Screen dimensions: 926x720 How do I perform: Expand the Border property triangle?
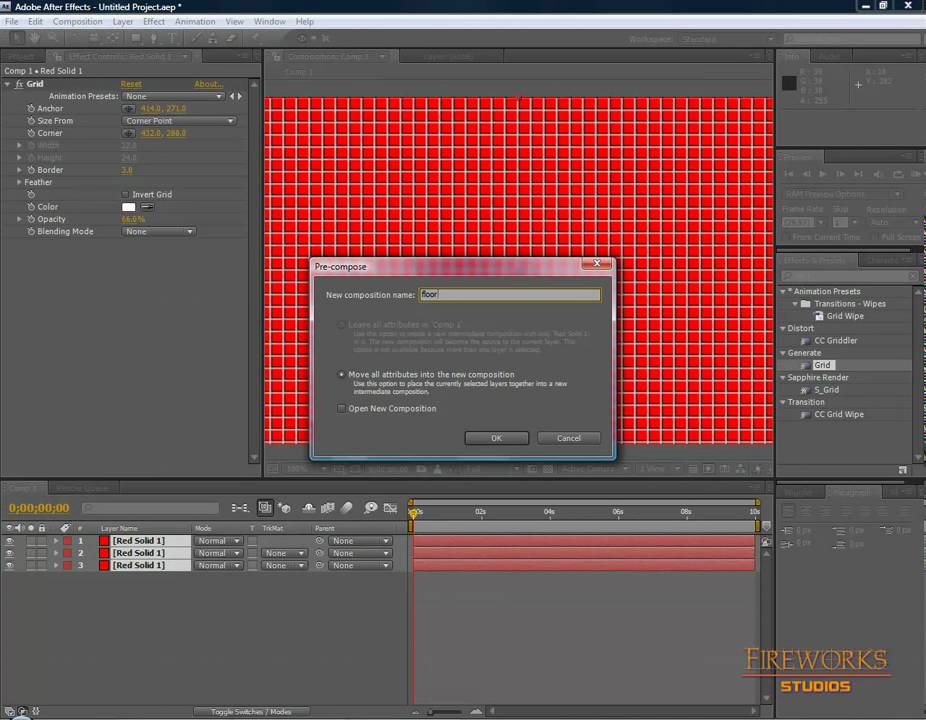pyautogui.click(x=19, y=170)
